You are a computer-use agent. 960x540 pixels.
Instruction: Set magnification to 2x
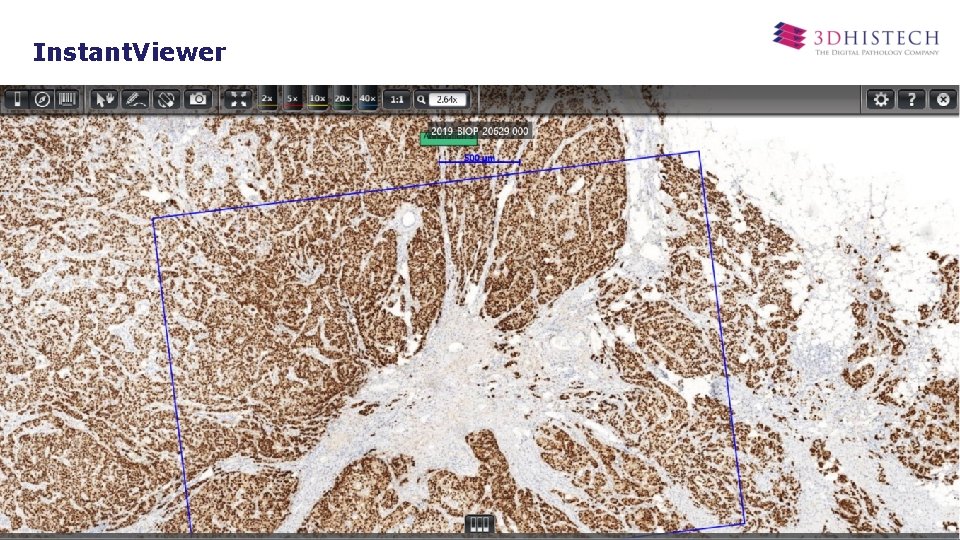click(267, 99)
